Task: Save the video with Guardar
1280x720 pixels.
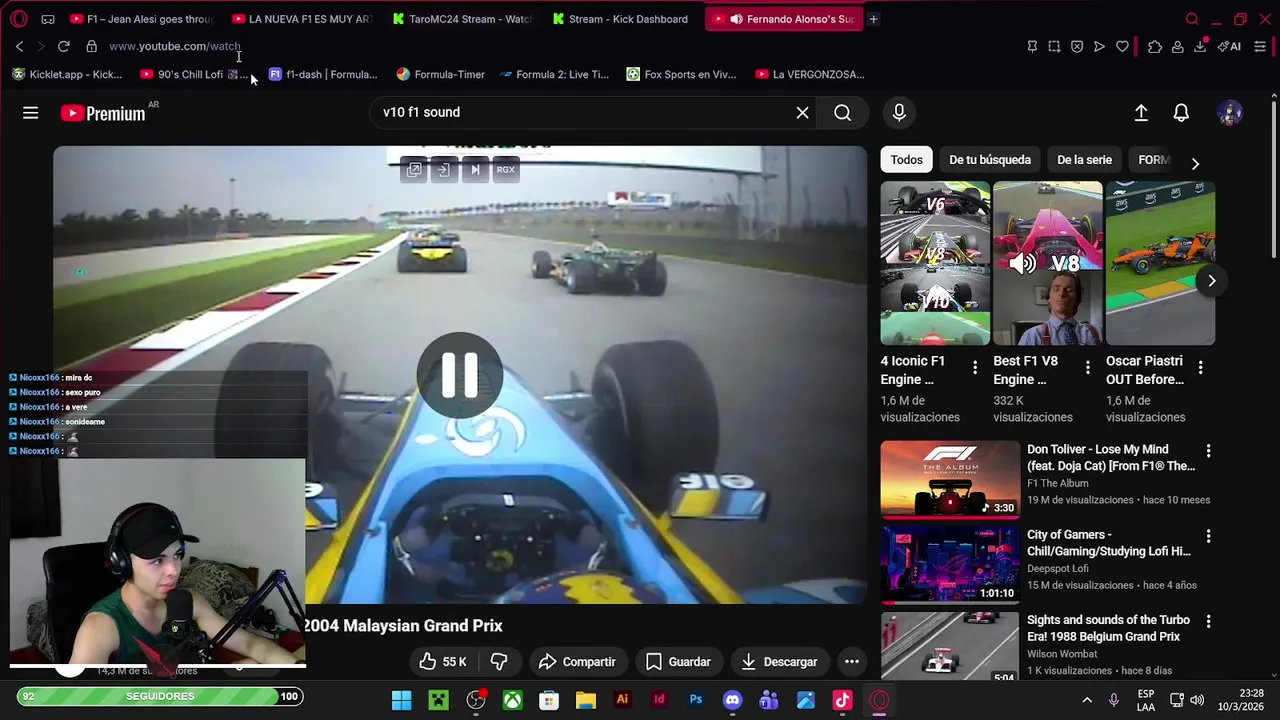Action: coord(678,662)
